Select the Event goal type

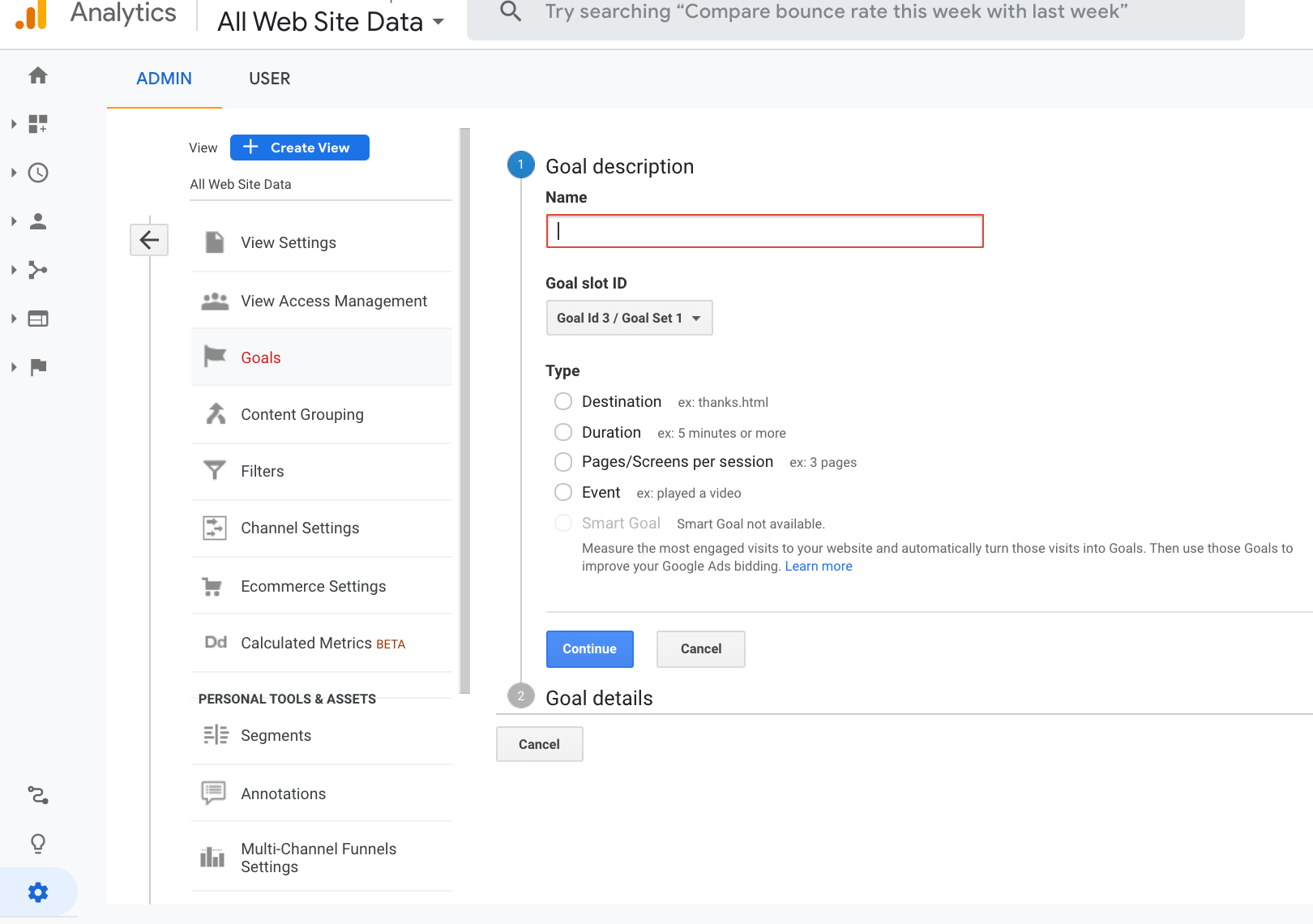563,492
